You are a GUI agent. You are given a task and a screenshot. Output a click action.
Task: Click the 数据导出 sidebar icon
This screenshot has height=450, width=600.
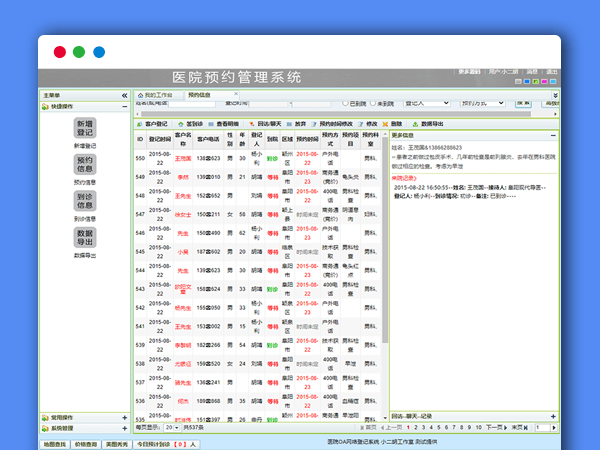[85, 237]
